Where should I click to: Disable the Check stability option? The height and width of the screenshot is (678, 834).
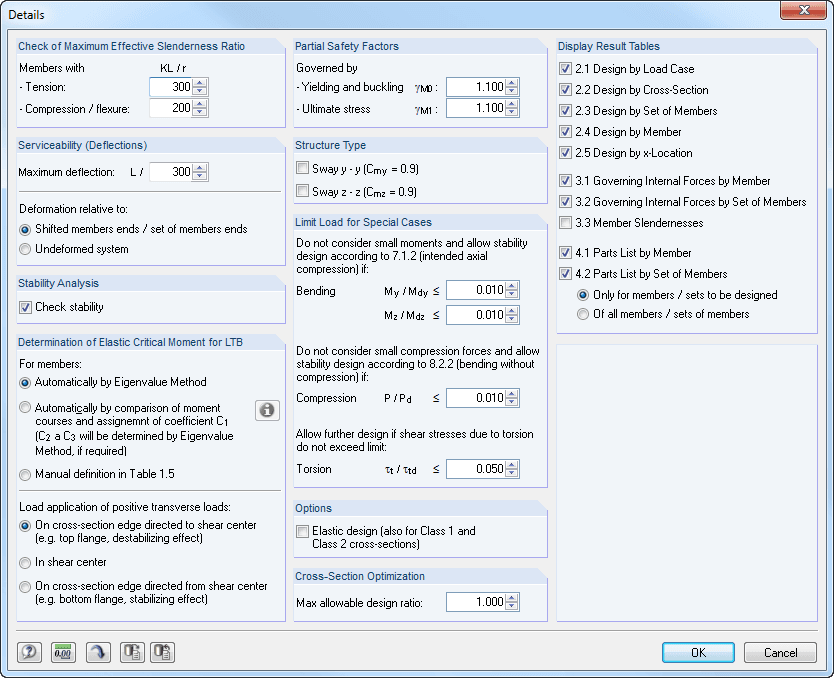click(x=24, y=308)
